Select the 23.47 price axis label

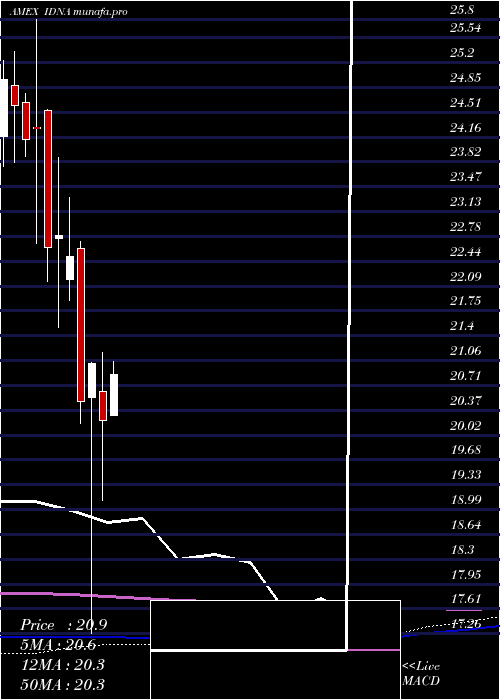pos(466,177)
